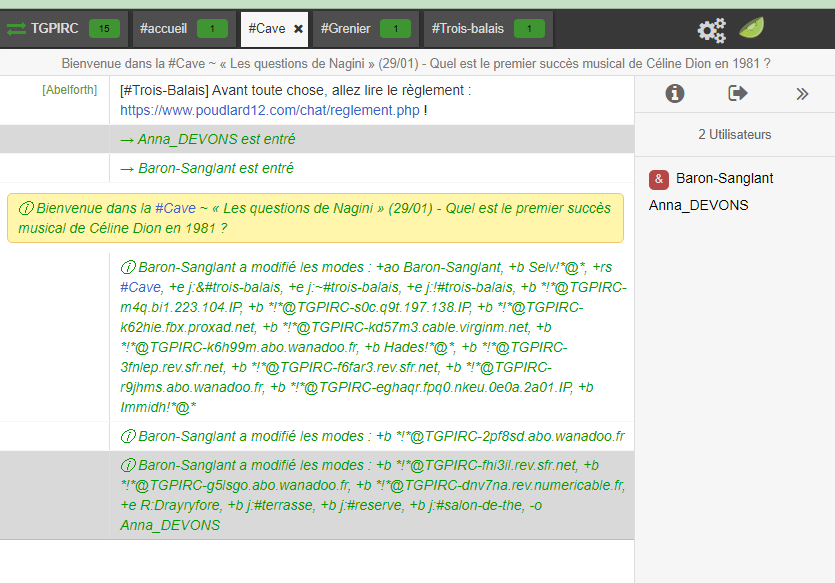Click the #Cave link in the yellow topic box

point(175,208)
